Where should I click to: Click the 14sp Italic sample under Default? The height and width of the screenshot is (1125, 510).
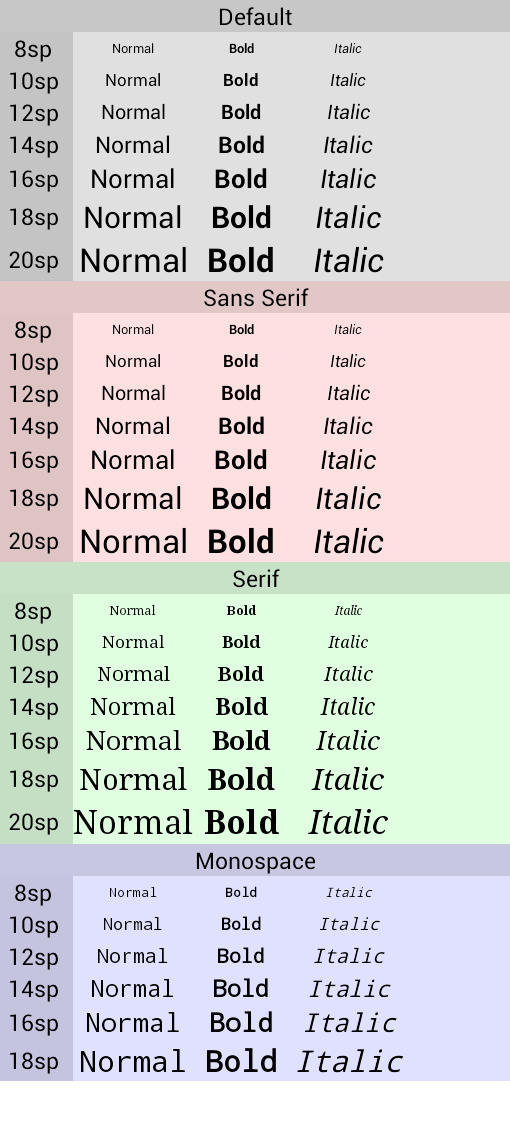pos(348,145)
